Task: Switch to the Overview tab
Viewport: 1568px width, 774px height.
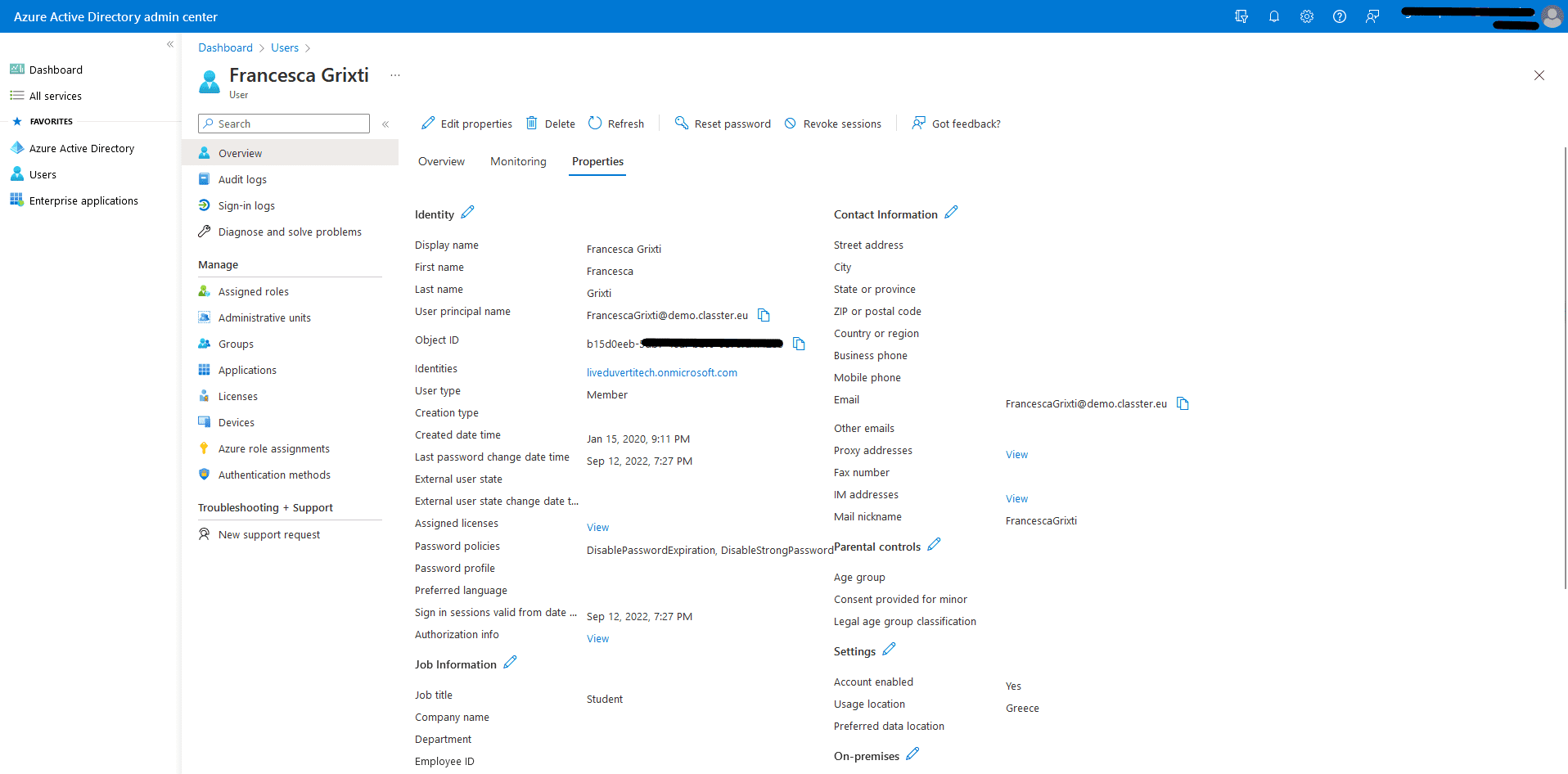Action: (441, 162)
